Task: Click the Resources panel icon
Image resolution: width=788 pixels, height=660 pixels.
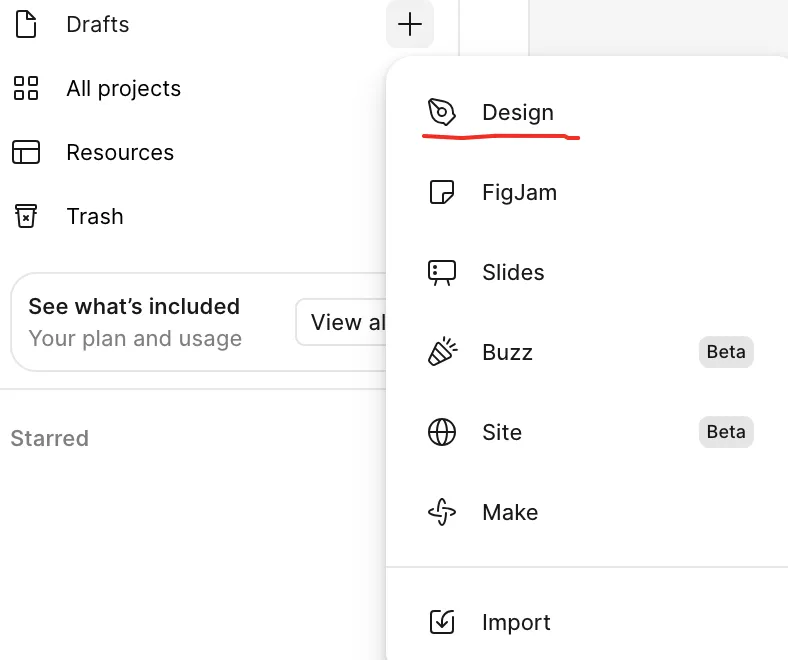Action: click(25, 152)
